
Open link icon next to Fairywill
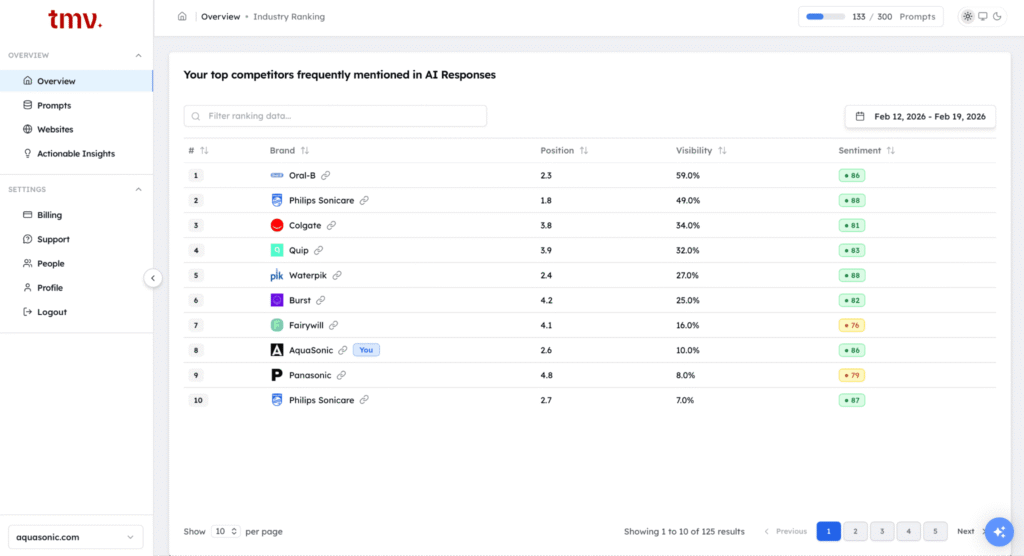[334, 325]
